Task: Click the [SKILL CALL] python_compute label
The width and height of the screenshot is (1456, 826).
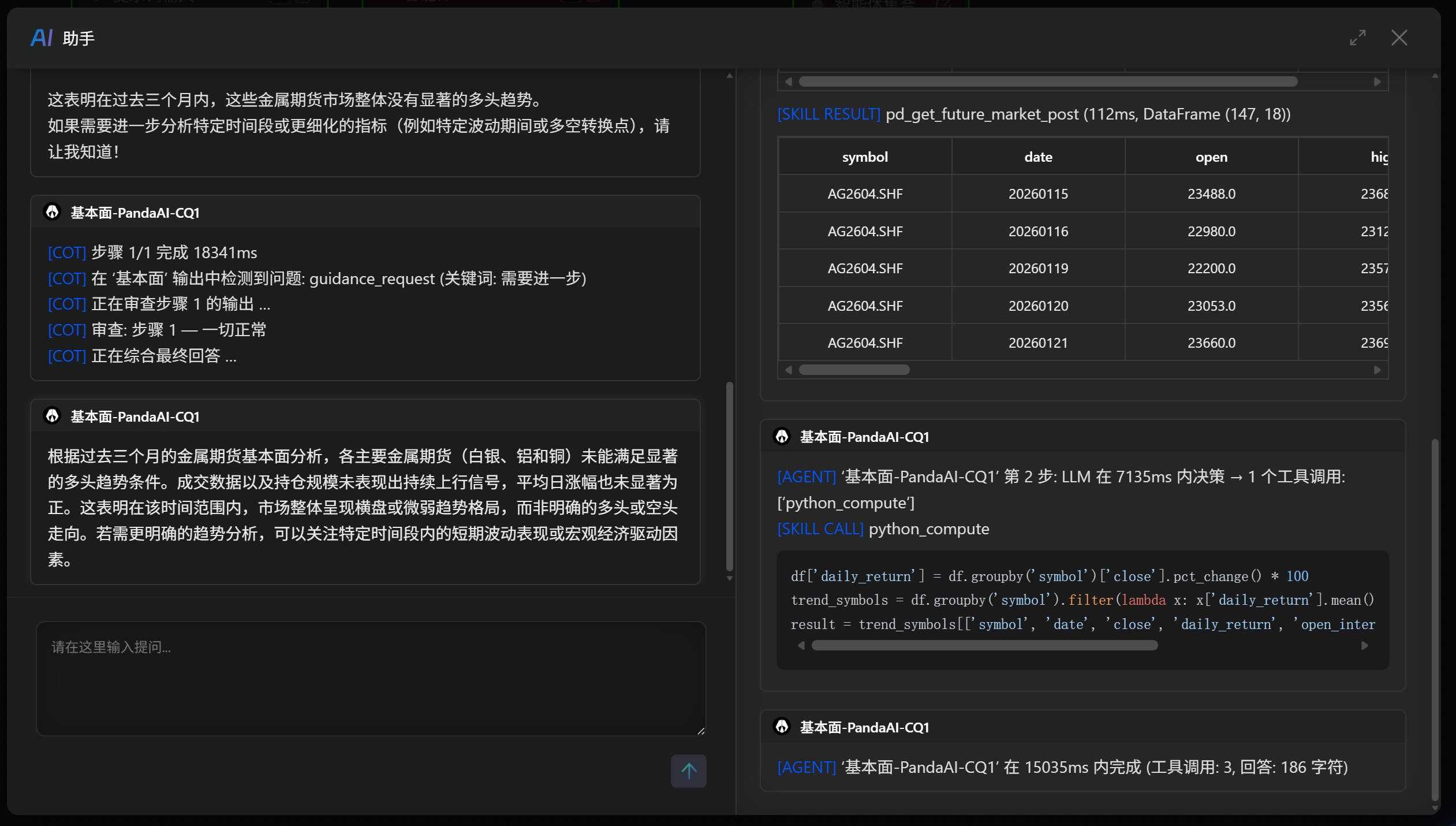Action: pyautogui.click(x=820, y=529)
